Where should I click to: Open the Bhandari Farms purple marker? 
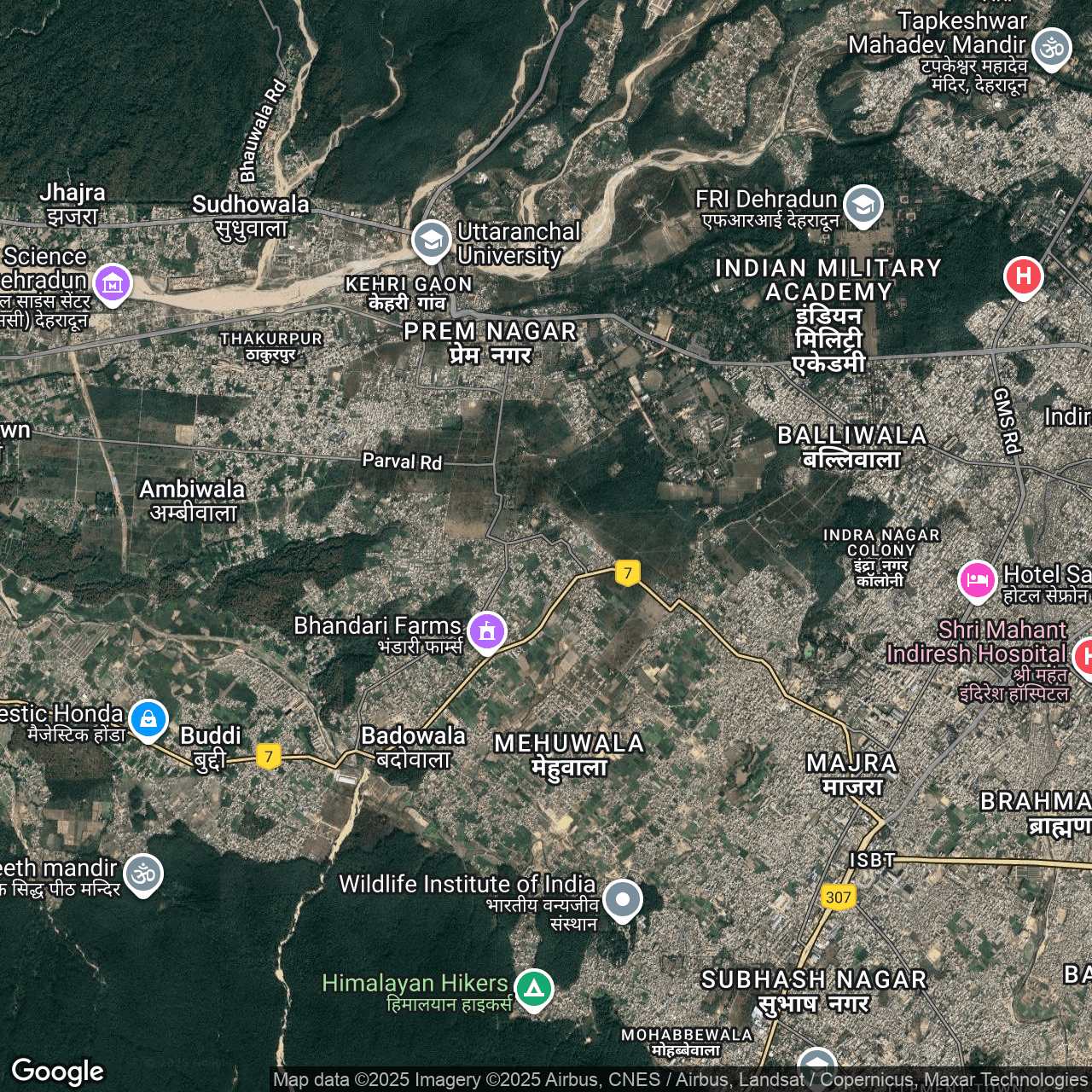[486, 631]
